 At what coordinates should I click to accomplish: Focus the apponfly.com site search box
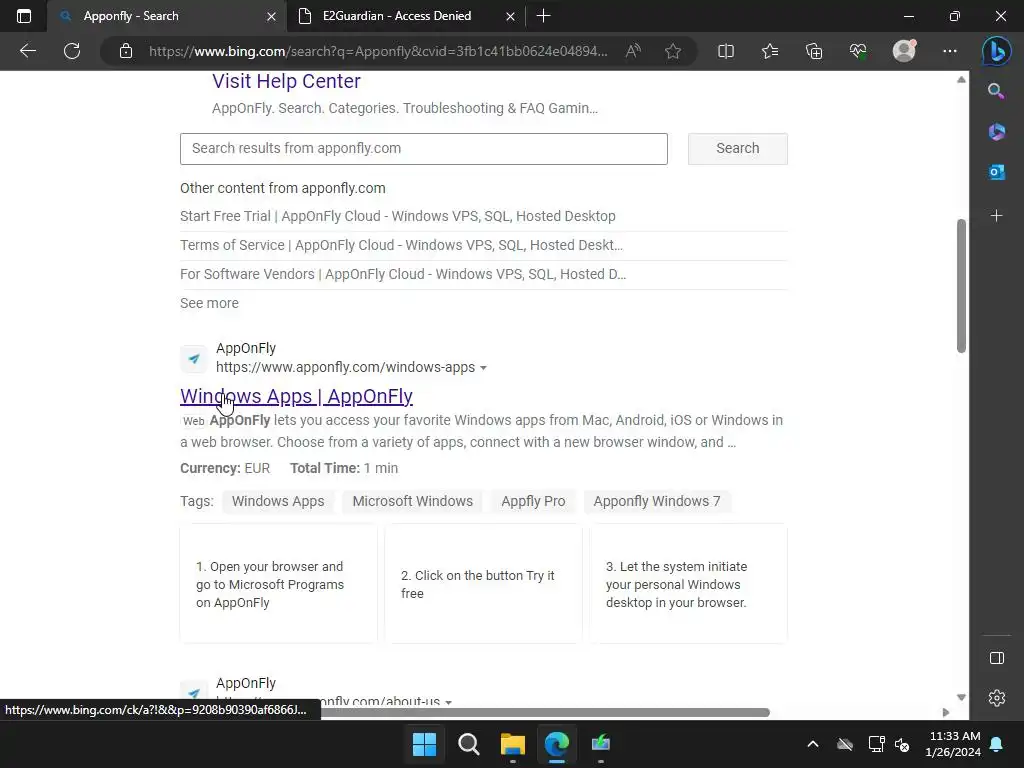[424, 149]
